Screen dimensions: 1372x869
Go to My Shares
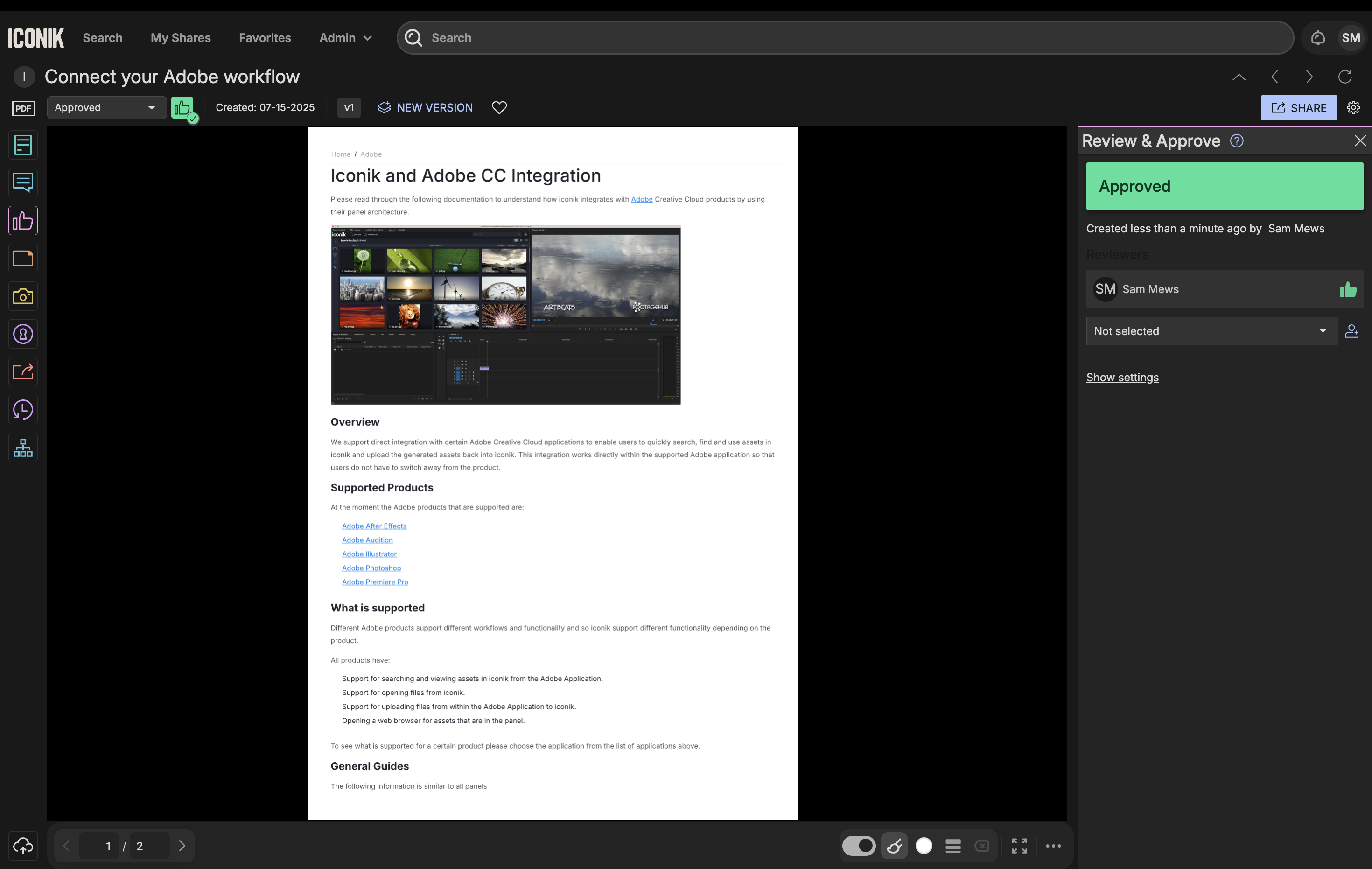(x=181, y=38)
